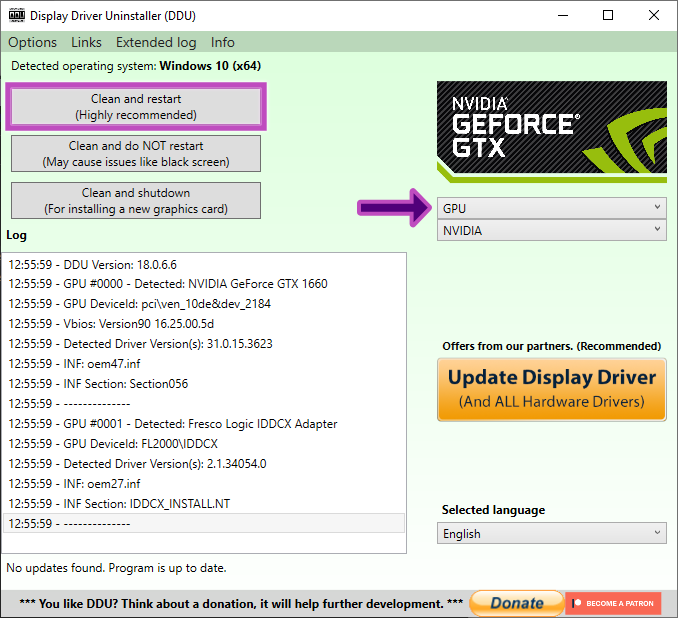Click Clean and do NOT restart button

click(x=136, y=154)
